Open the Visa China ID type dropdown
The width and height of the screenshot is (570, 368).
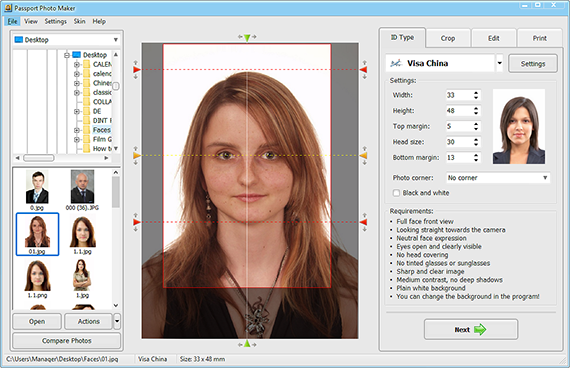[499, 63]
